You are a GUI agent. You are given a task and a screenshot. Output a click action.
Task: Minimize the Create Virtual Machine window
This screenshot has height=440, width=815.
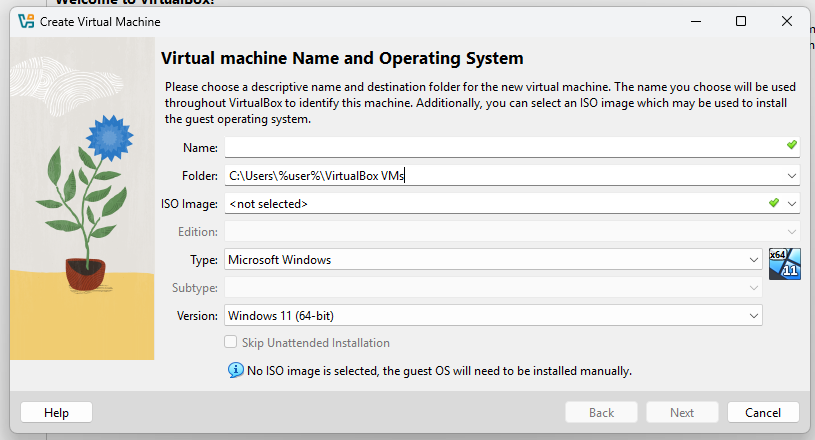pyautogui.click(x=696, y=21)
